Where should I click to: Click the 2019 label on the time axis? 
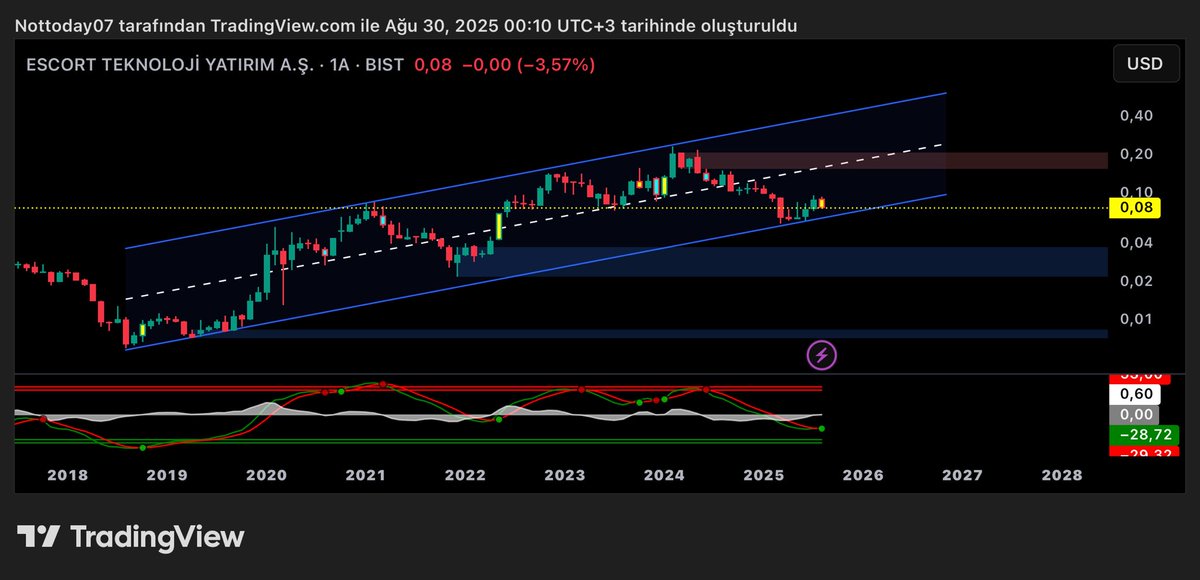click(167, 476)
